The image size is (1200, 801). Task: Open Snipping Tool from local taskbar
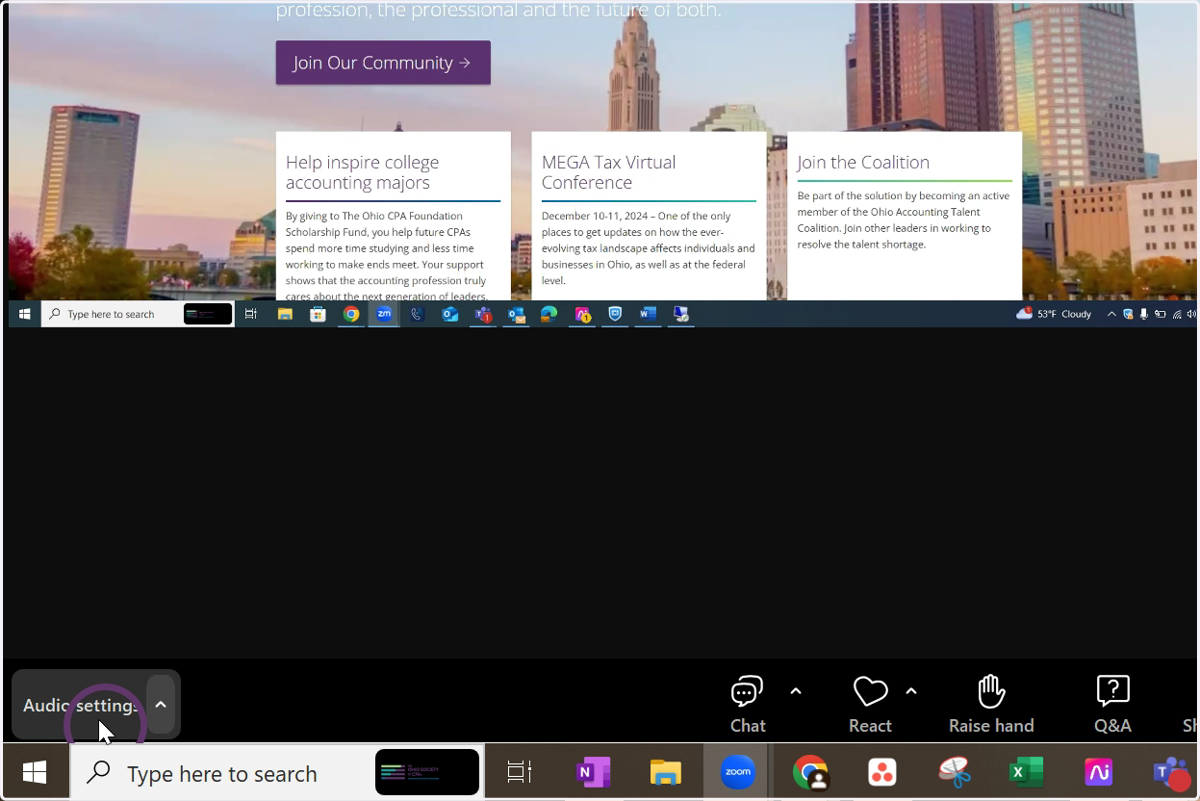pos(954,772)
